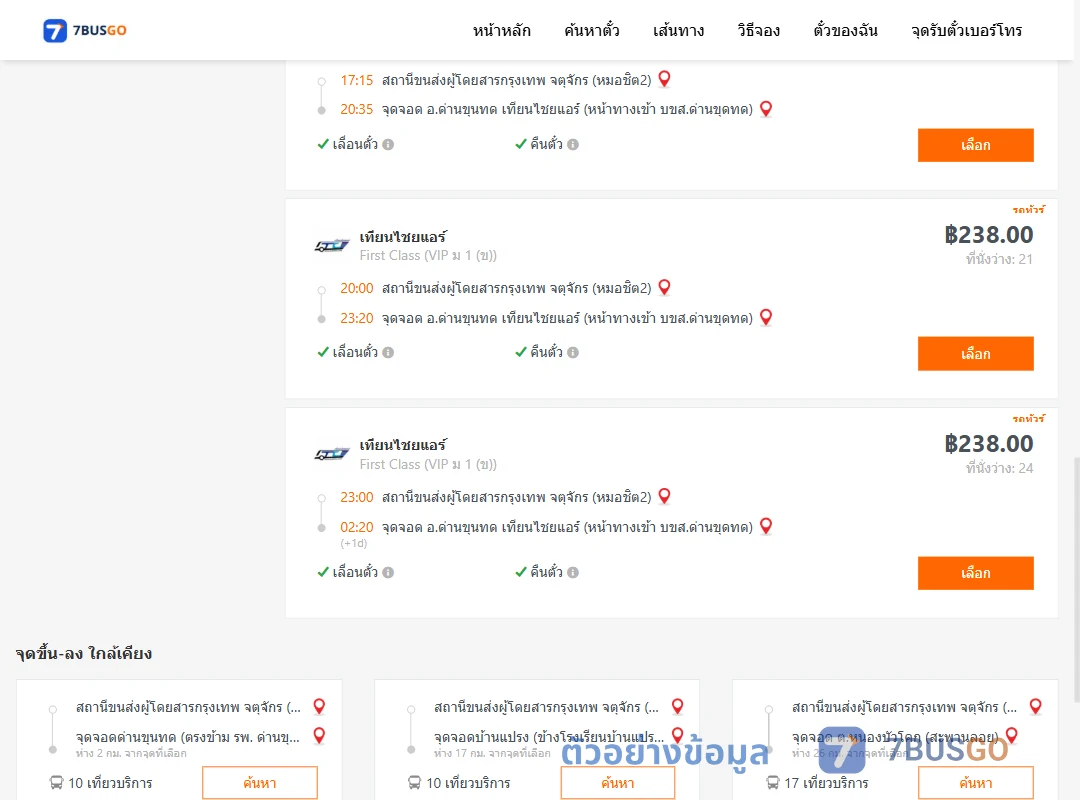
Task: Click bus operator logo on 20:00 trip card
Action: click(x=332, y=245)
